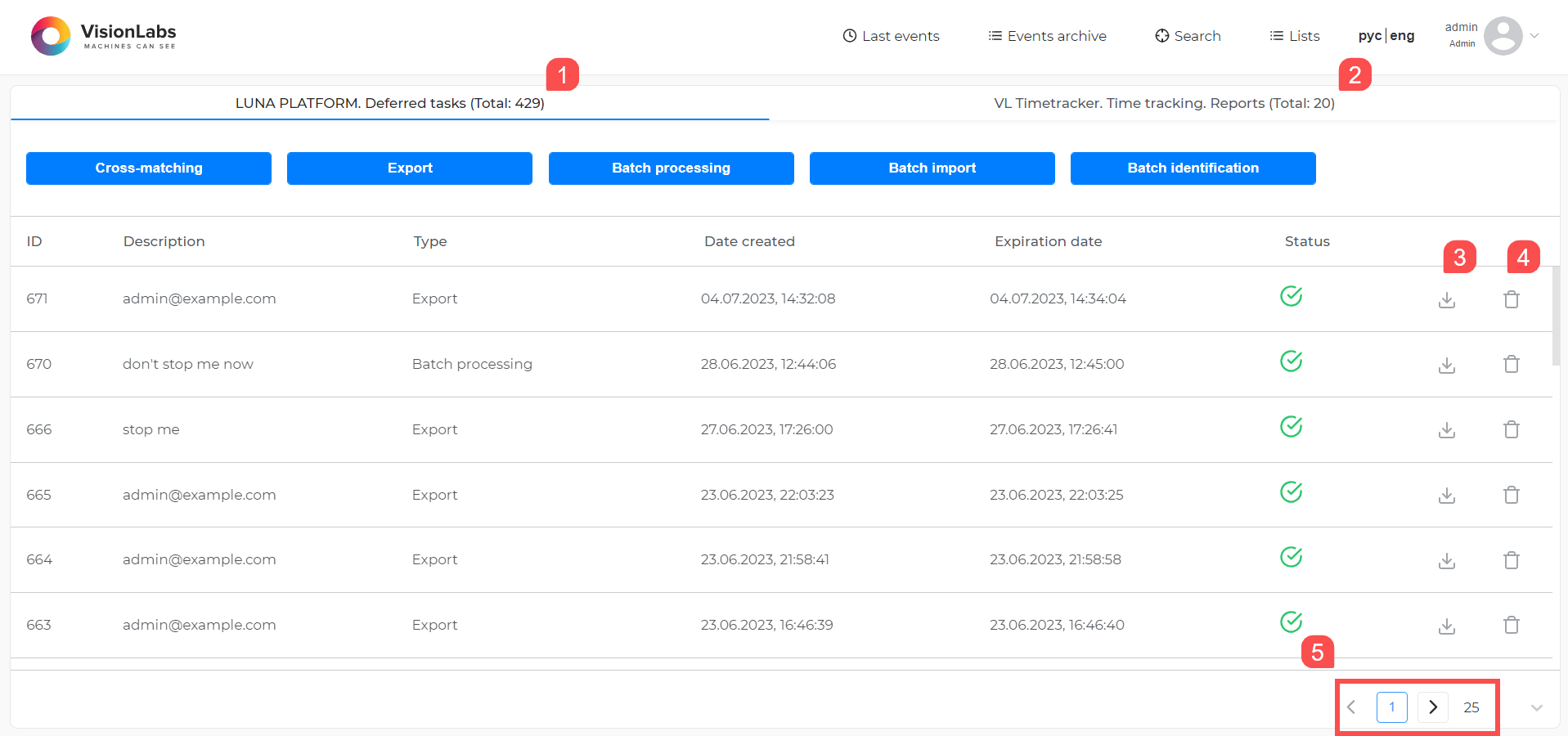Image resolution: width=1568 pixels, height=736 pixels.
Task: Go to the next page arrow
Action: 1432,707
